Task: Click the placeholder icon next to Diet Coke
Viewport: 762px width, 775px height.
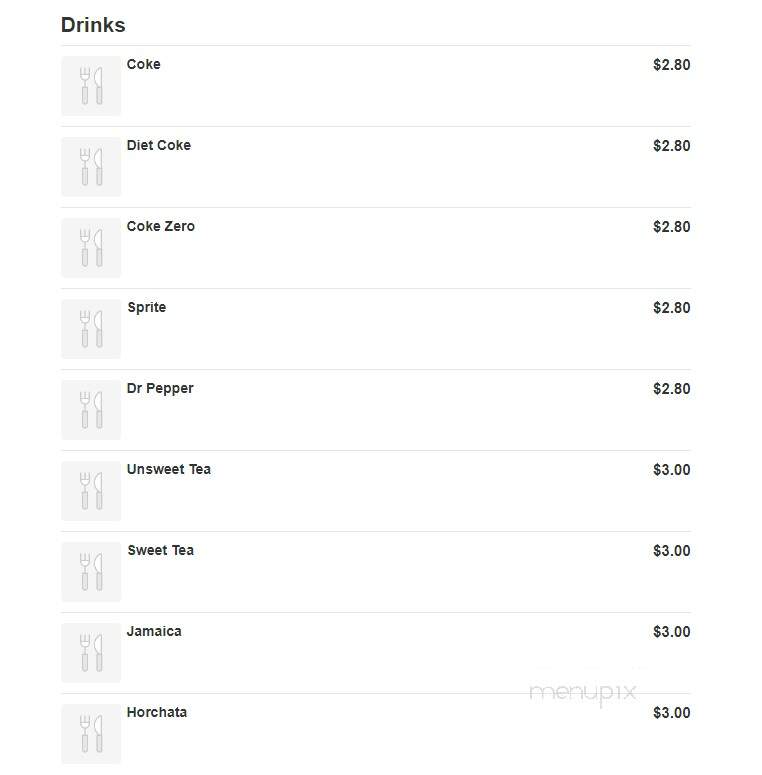Action: tap(91, 167)
